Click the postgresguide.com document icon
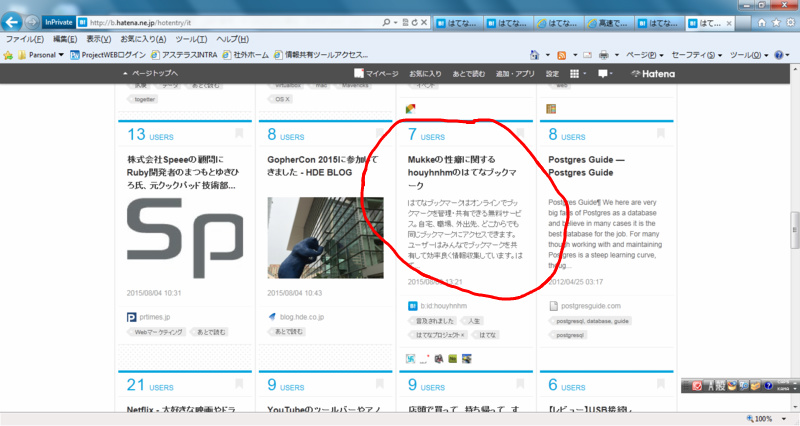This screenshot has height=426, width=800. point(553,306)
